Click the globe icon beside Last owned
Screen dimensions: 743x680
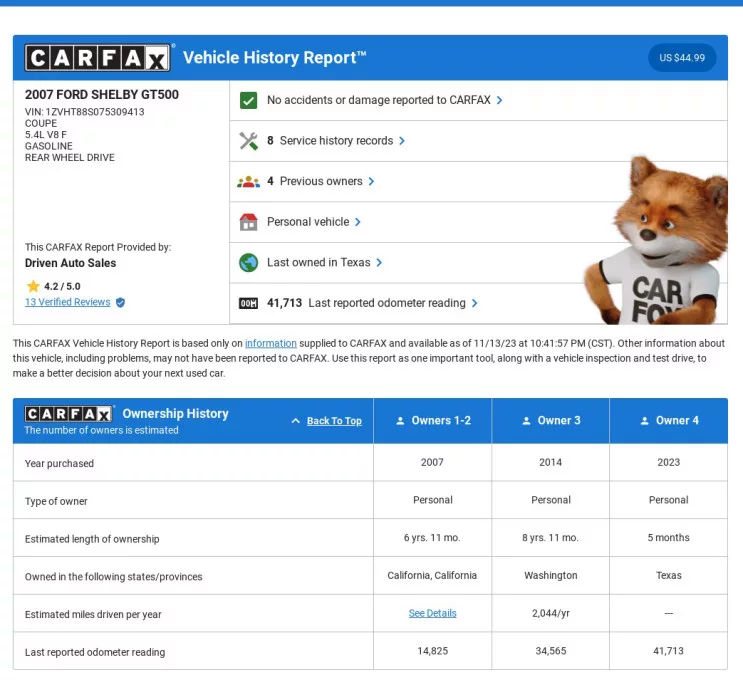pyautogui.click(x=249, y=263)
